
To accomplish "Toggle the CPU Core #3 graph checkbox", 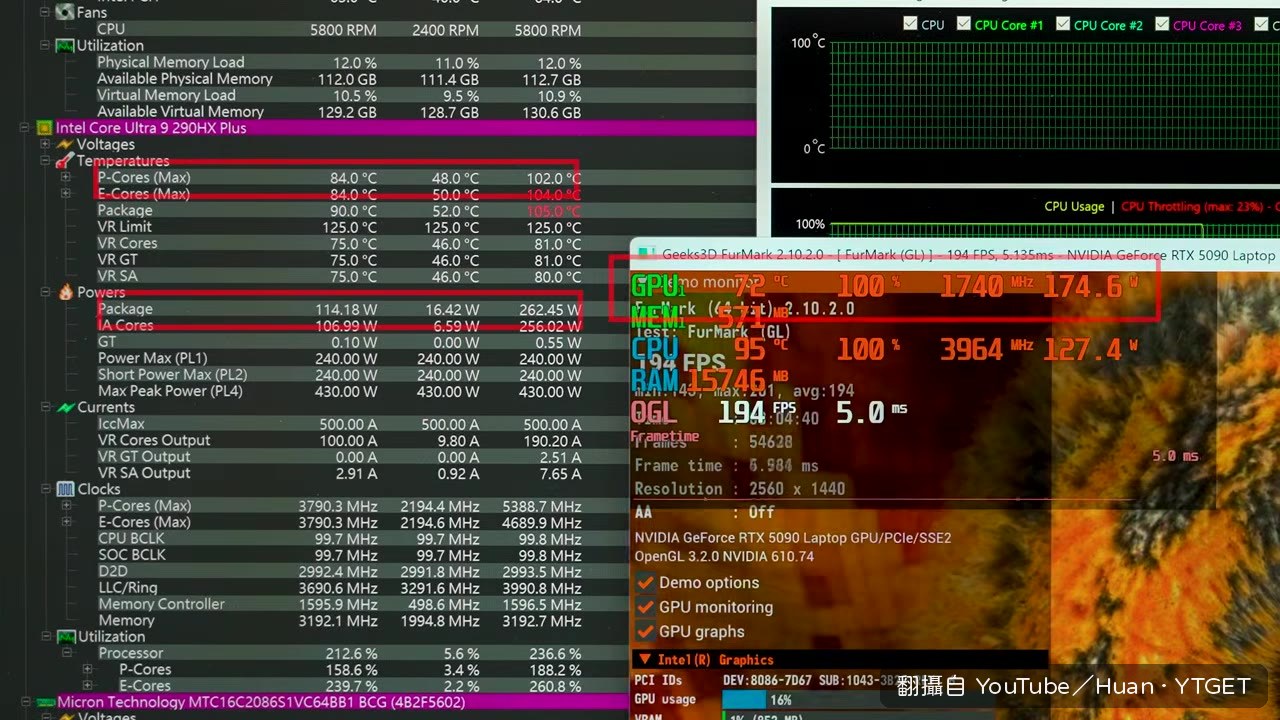I will tap(1161, 24).
